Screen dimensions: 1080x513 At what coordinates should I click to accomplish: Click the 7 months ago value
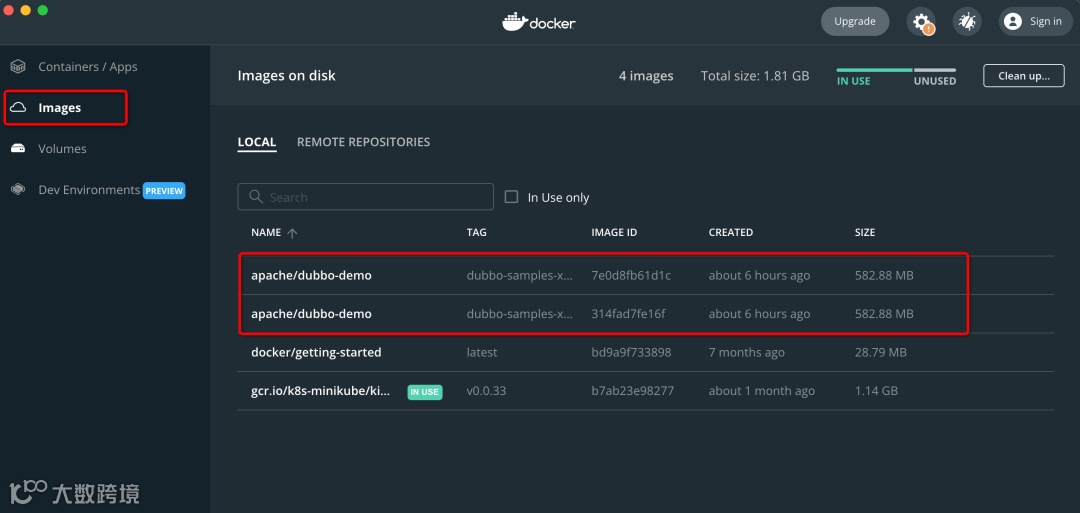747,353
